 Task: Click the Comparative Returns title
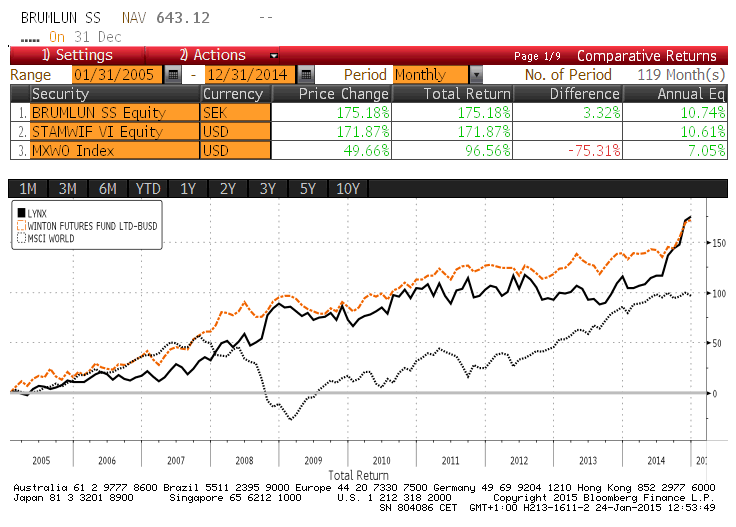[x=647, y=56]
